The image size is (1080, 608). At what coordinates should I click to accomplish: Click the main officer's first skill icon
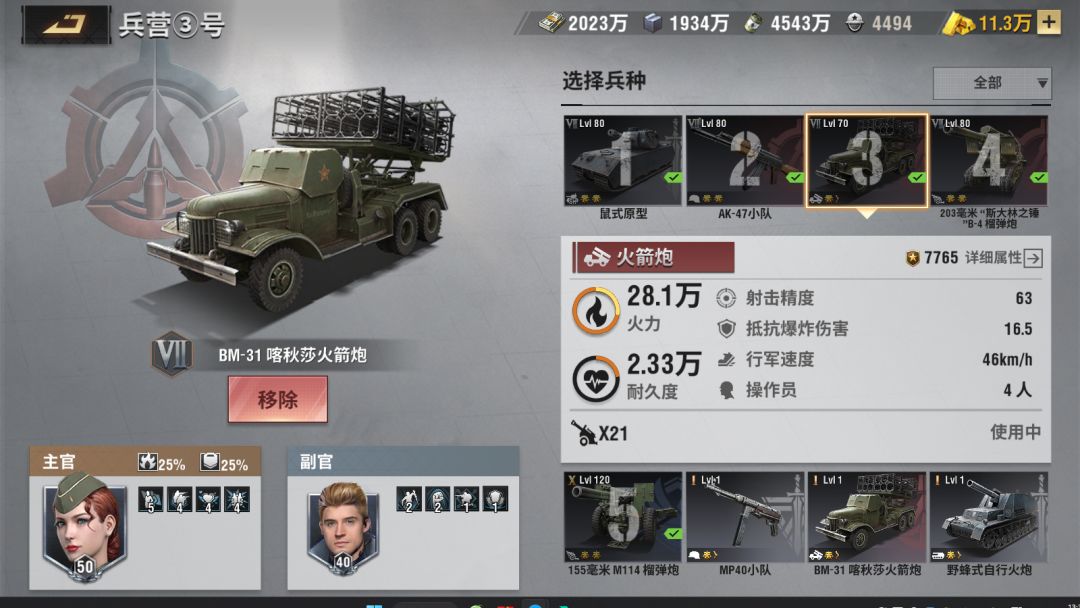click(150, 499)
